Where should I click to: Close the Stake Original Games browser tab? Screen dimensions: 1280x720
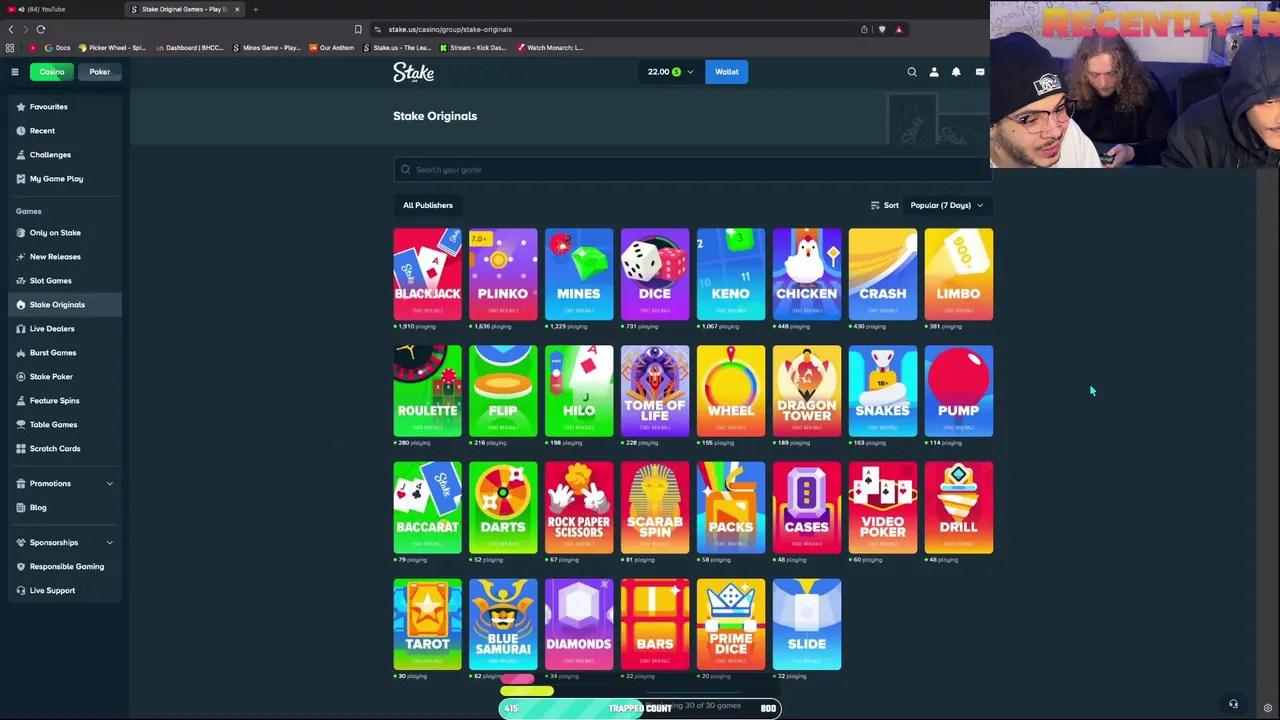point(237,9)
